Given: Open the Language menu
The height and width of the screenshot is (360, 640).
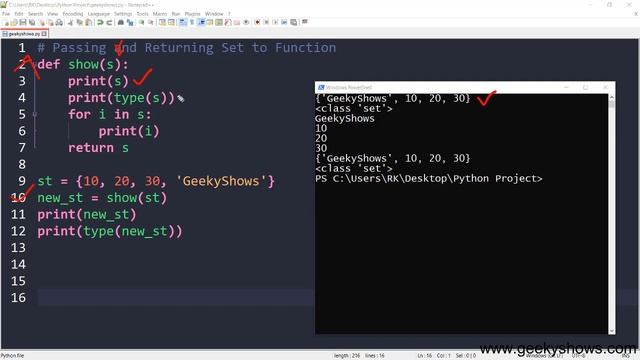Looking at the screenshot, I should (x=98, y=14).
